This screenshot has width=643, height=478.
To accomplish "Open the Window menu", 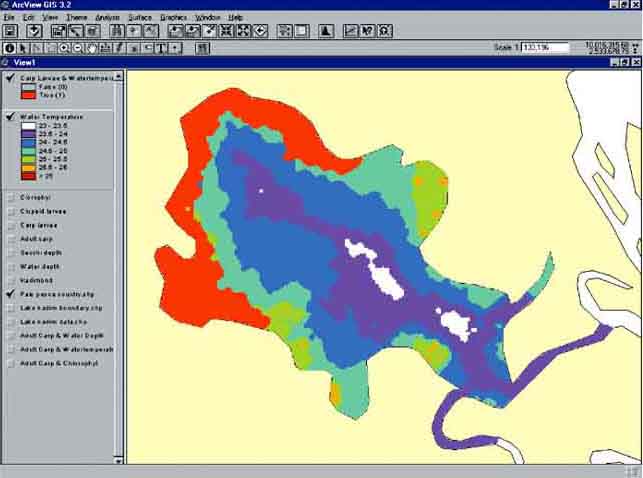I will (208, 18).
